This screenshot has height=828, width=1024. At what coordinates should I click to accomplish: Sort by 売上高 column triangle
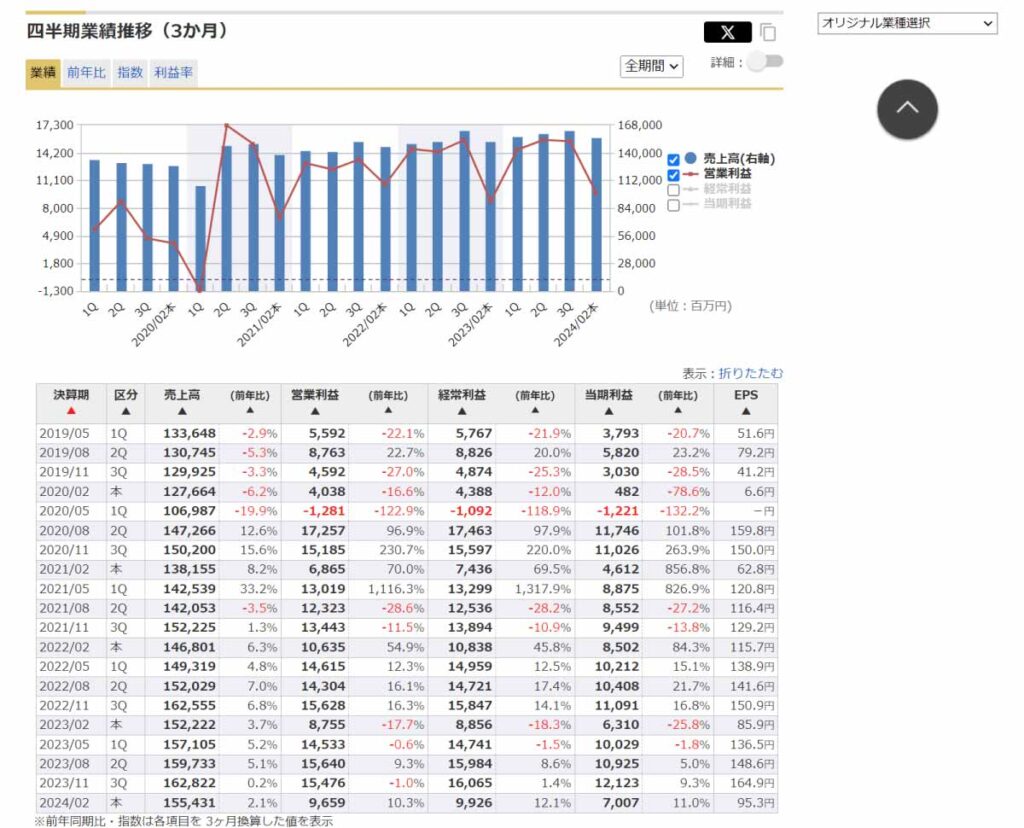182,411
